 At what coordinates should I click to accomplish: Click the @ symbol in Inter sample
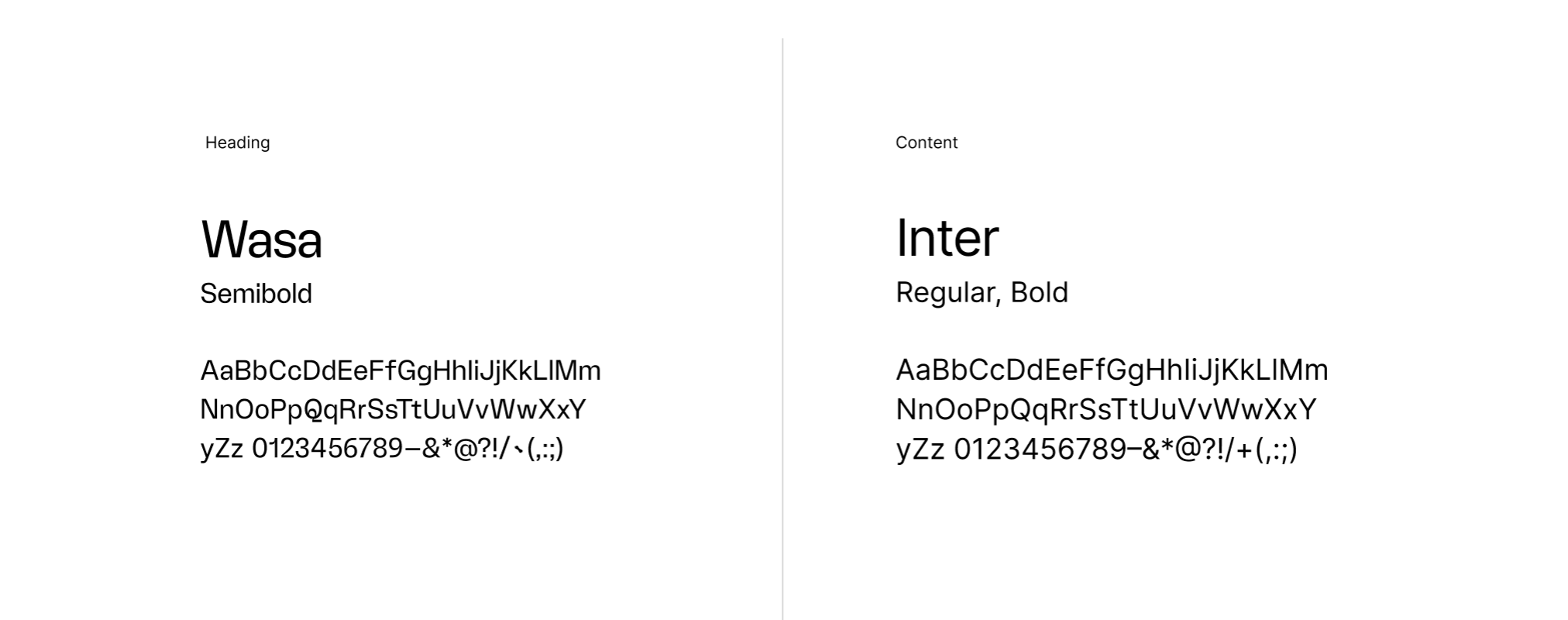(x=1188, y=449)
